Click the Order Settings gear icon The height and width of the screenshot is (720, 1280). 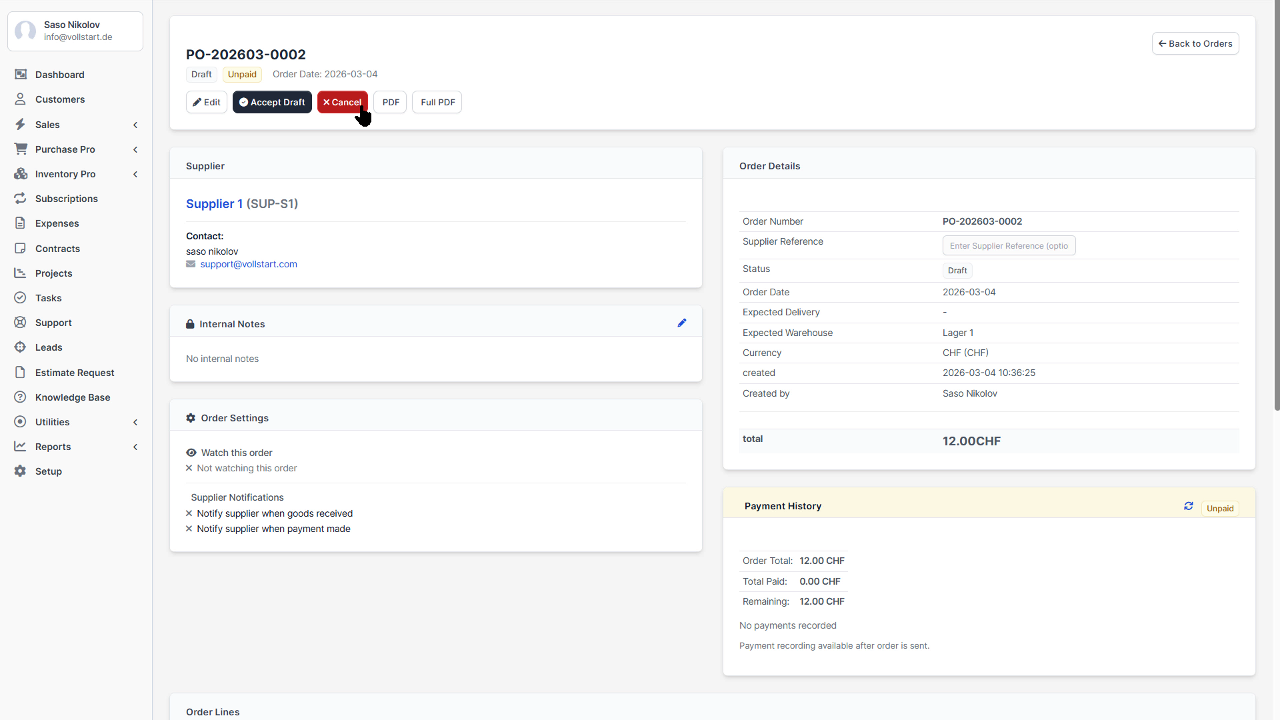(191, 418)
